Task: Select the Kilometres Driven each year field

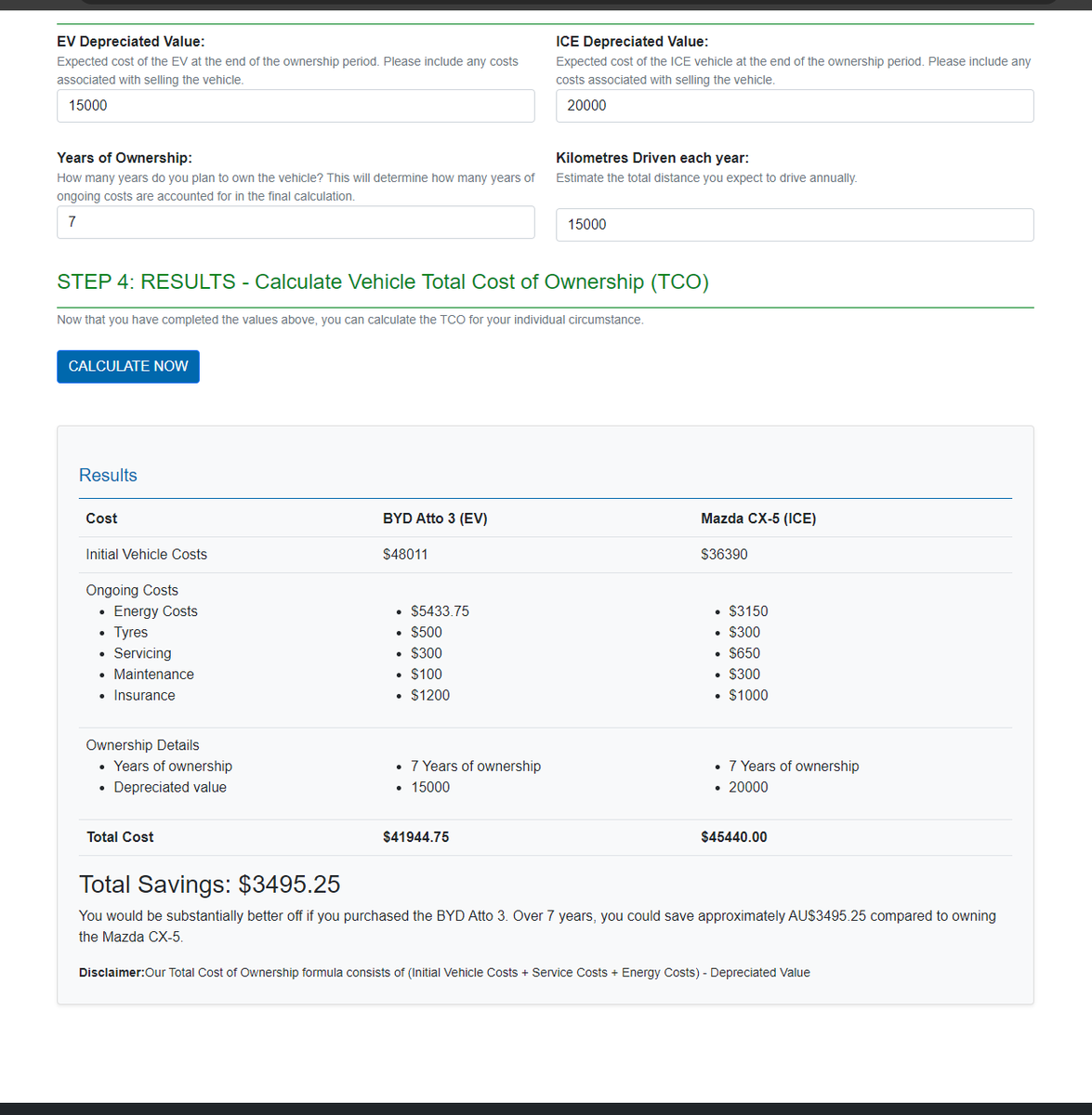Action: click(x=795, y=225)
